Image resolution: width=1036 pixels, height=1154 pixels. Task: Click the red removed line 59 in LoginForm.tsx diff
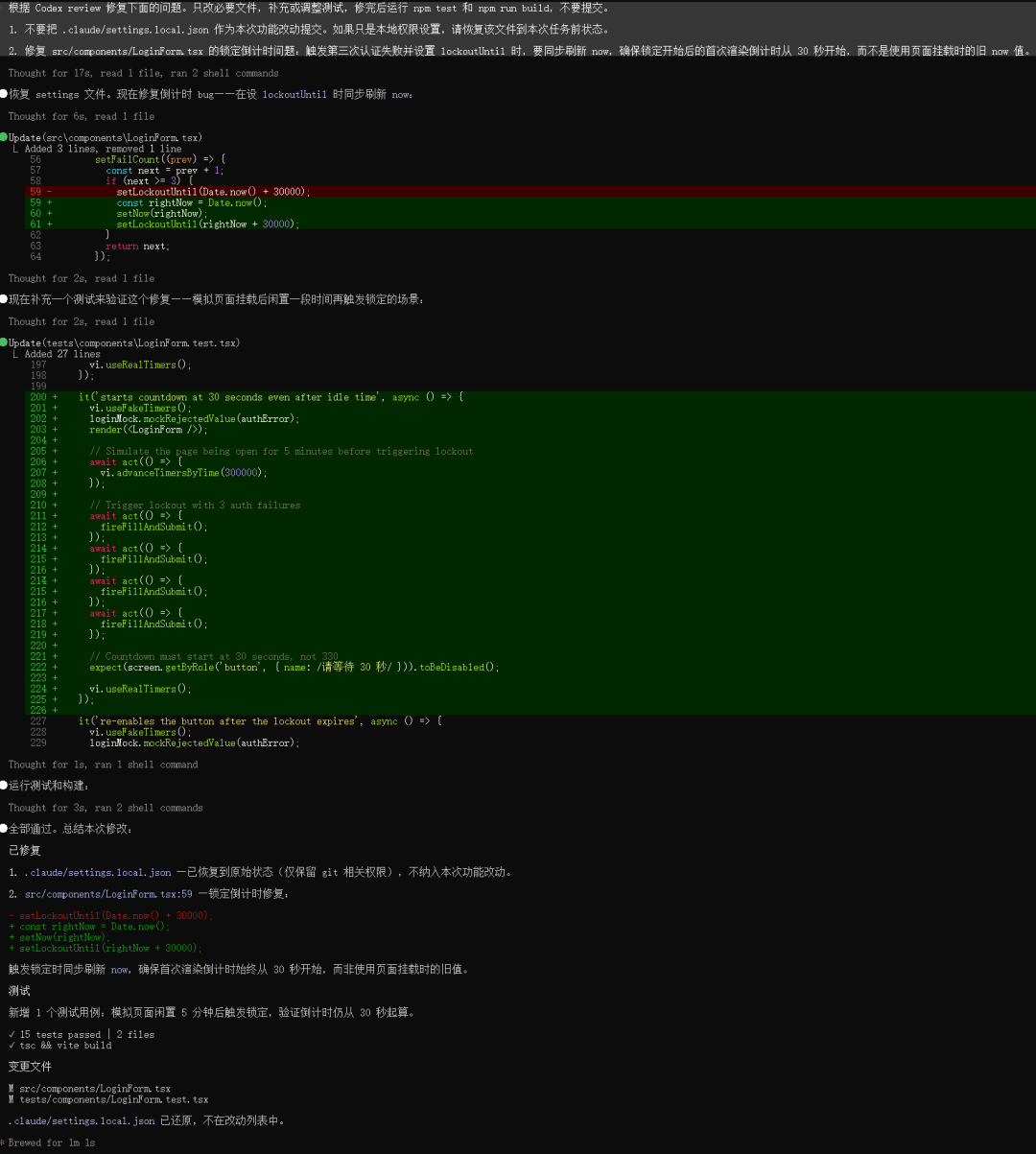[530, 192]
